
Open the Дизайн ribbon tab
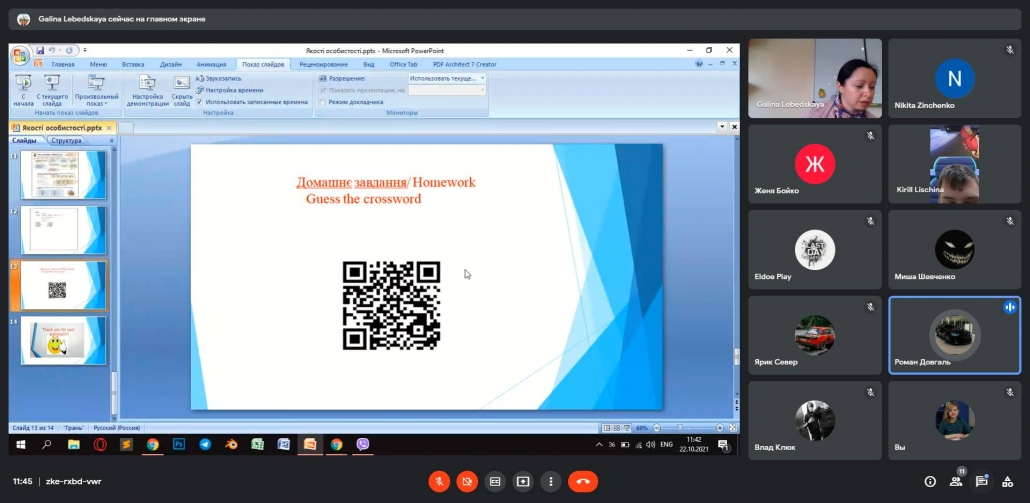[x=171, y=64]
